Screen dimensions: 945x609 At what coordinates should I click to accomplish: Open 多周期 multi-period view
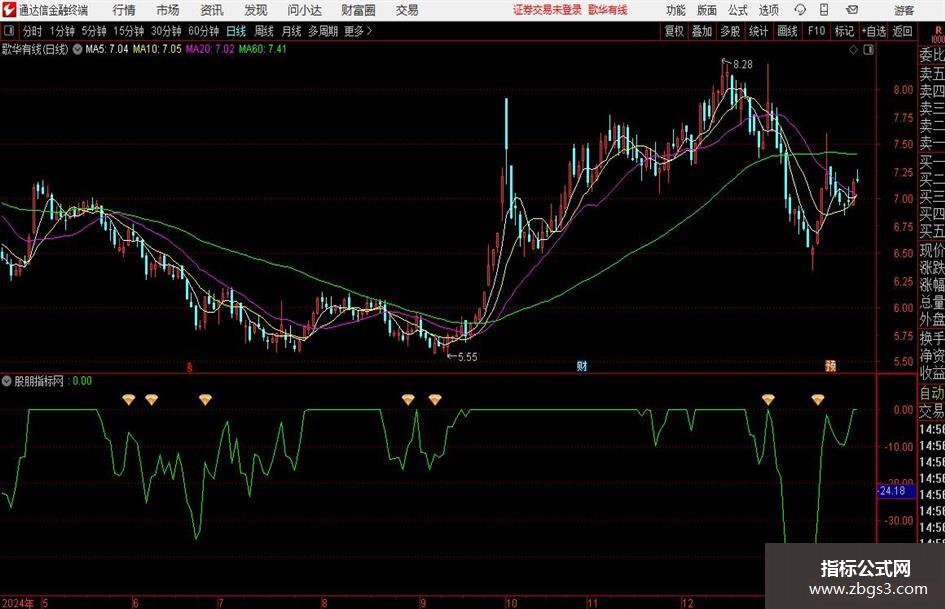point(323,31)
